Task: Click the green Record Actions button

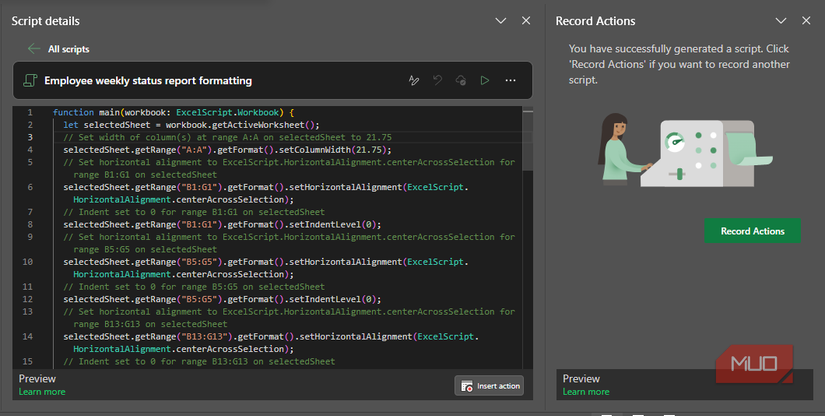Action: pyautogui.click(x=752, y=231)
